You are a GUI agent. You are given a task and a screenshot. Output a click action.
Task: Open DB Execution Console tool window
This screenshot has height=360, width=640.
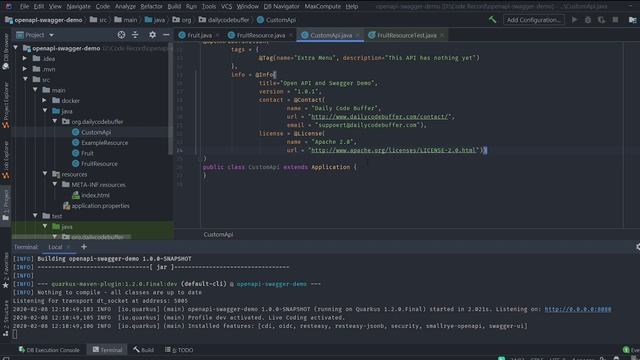pyautogui.click(x=49, y=350)
